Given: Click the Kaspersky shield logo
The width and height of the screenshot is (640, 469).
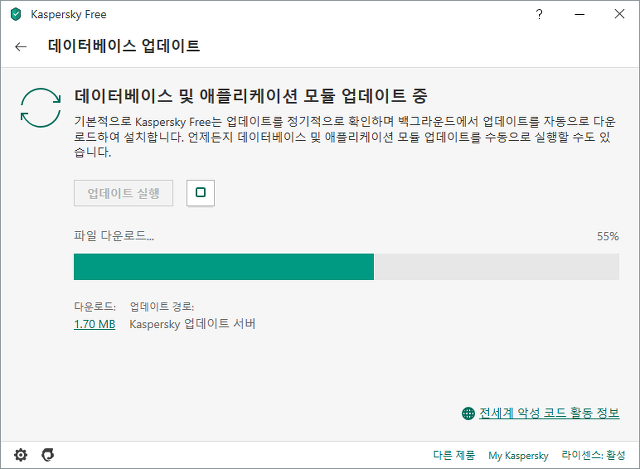Looking at the screenshot, I should click(16, 14).
